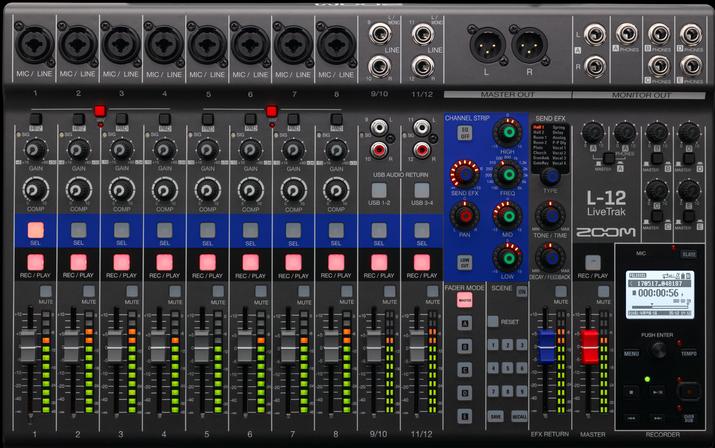
Task: Click the red MASTER fader
Action: click(x=589, y=346)
